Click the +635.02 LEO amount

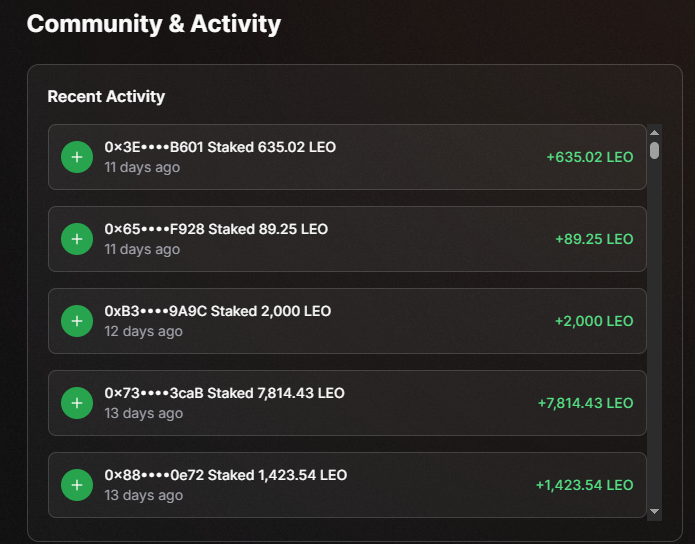click(x=589, y=157)
